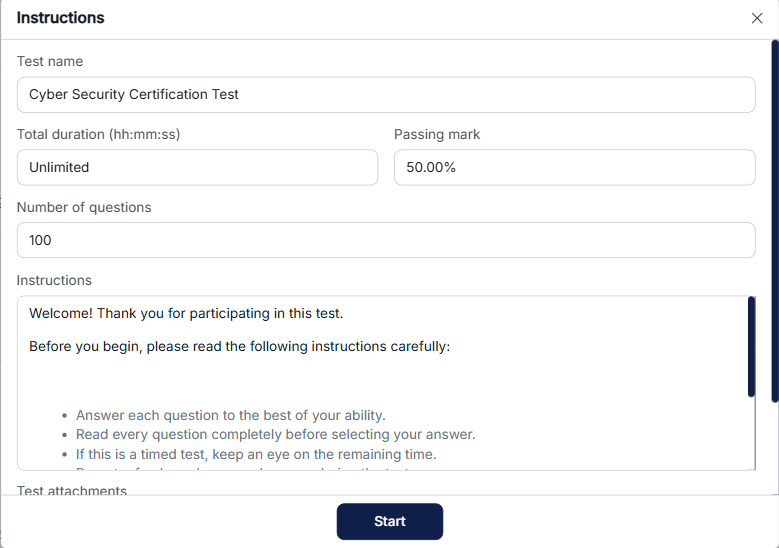Click the "Total duration (hh:mm:ss)" label
The height and width of the screenshot is (548, 779).
98,134
